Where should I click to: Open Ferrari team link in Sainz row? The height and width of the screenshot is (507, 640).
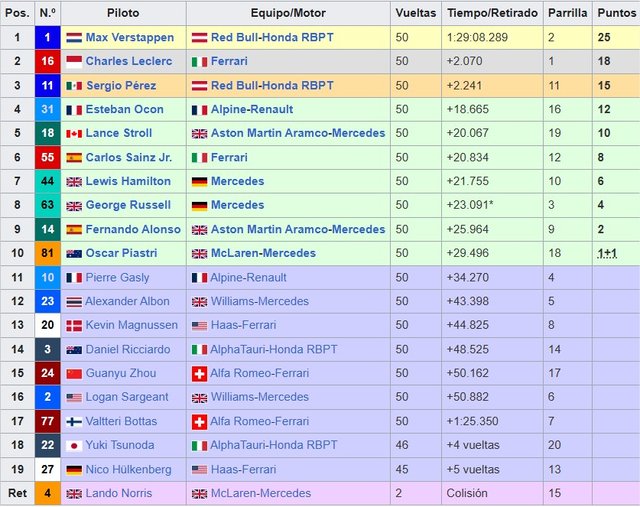click(229, 158)
